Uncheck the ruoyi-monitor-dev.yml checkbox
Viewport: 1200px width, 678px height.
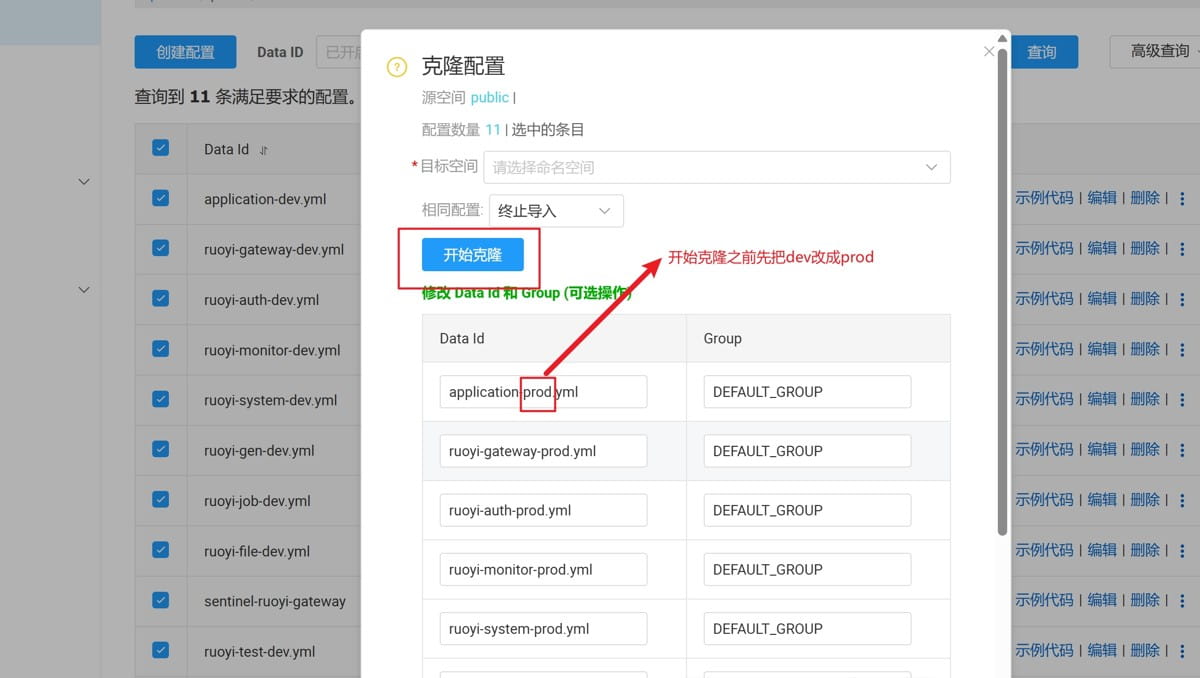click(160, 348)
